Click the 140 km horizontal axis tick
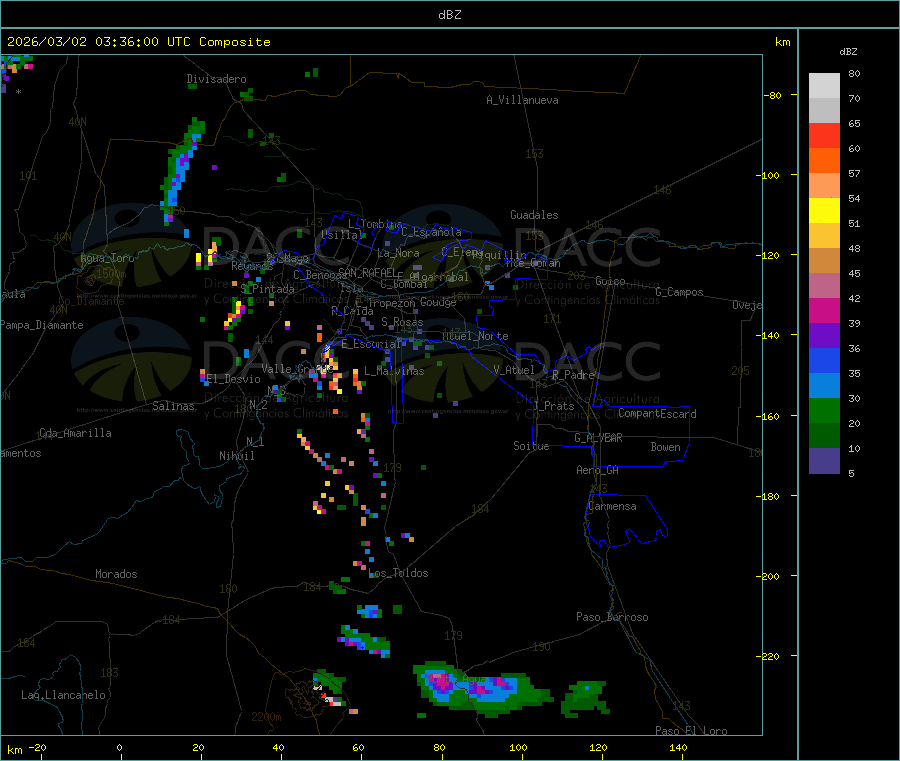This screenshot has height=761, width=900. point(678,747)
